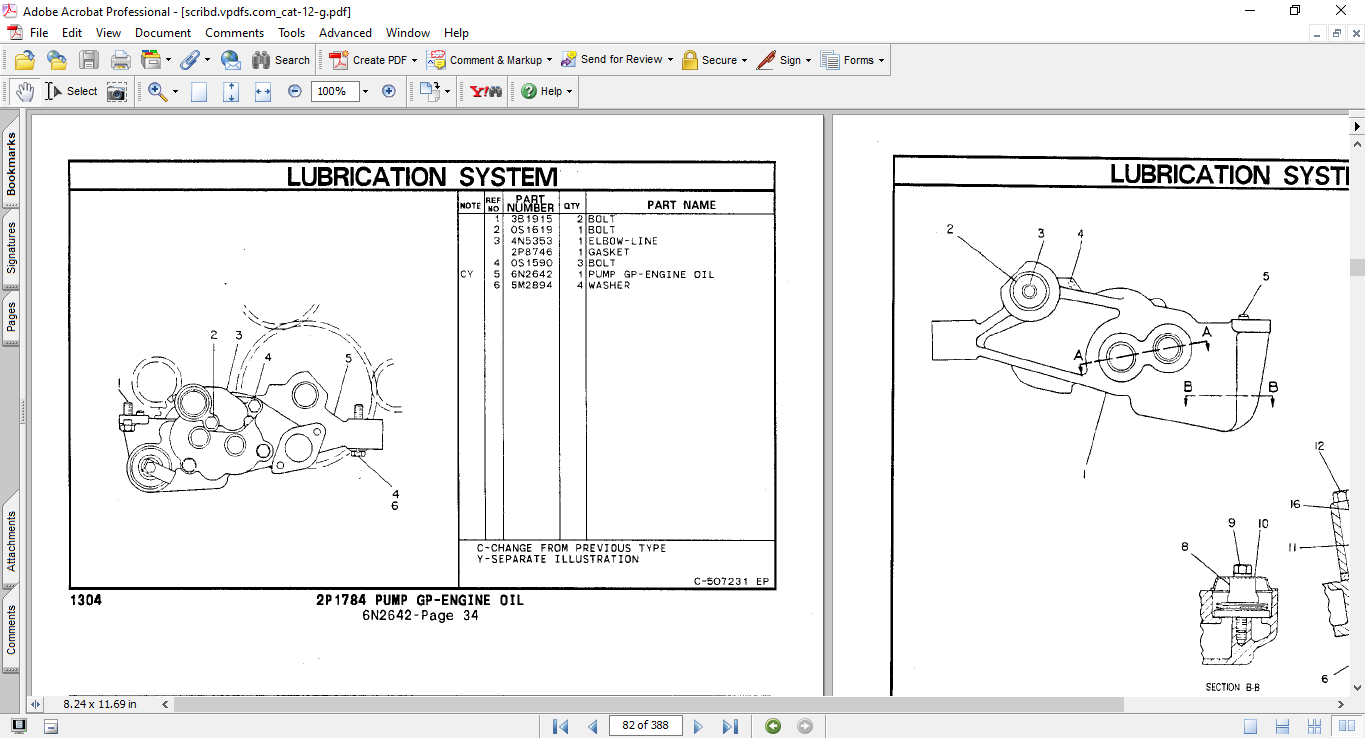Click the Save disk icon

[x=89, y=60]
